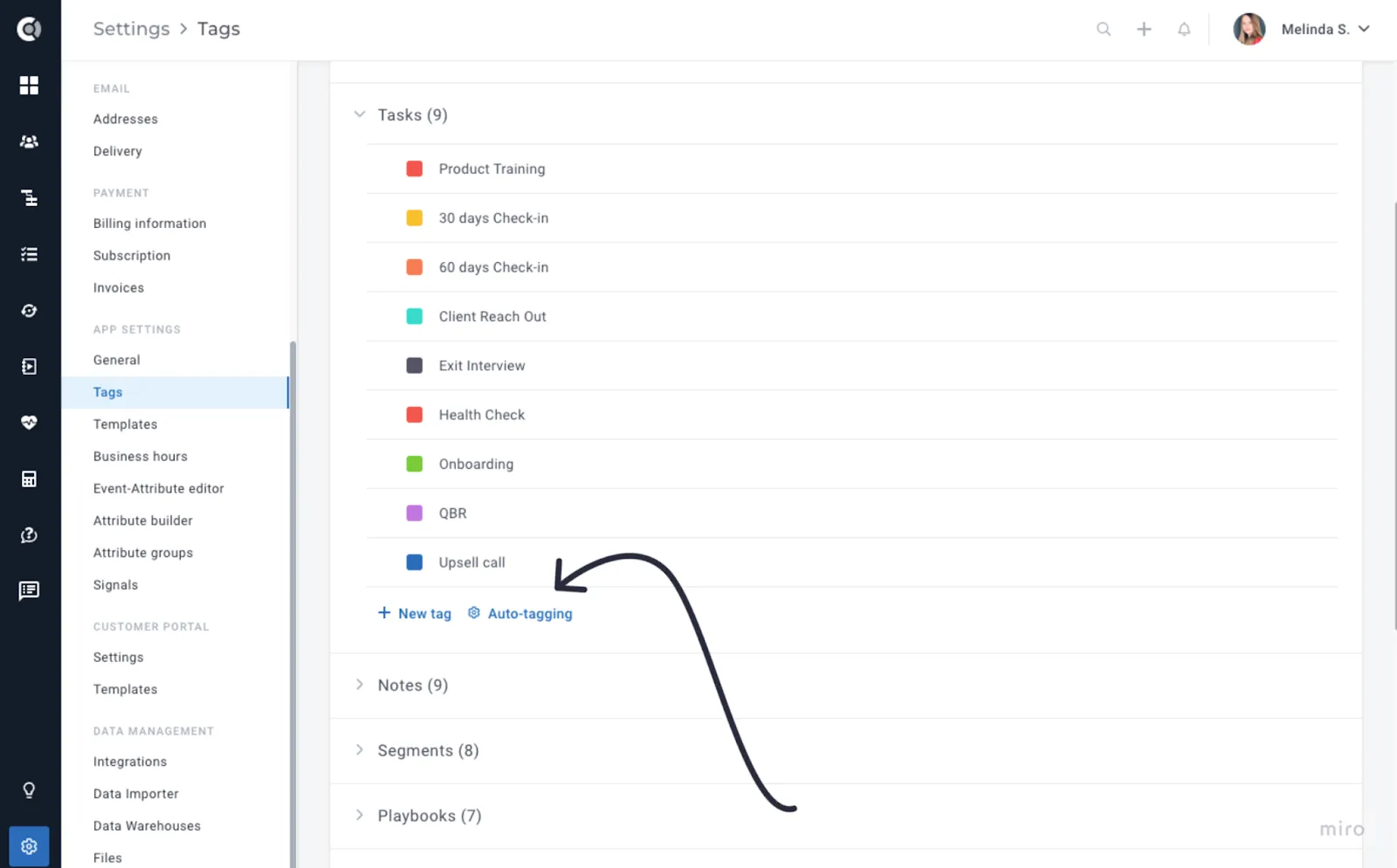This screenshot has height=868, width=1397.
Task: Open the chat messages icon in sidebar
Action: (29, 590)
